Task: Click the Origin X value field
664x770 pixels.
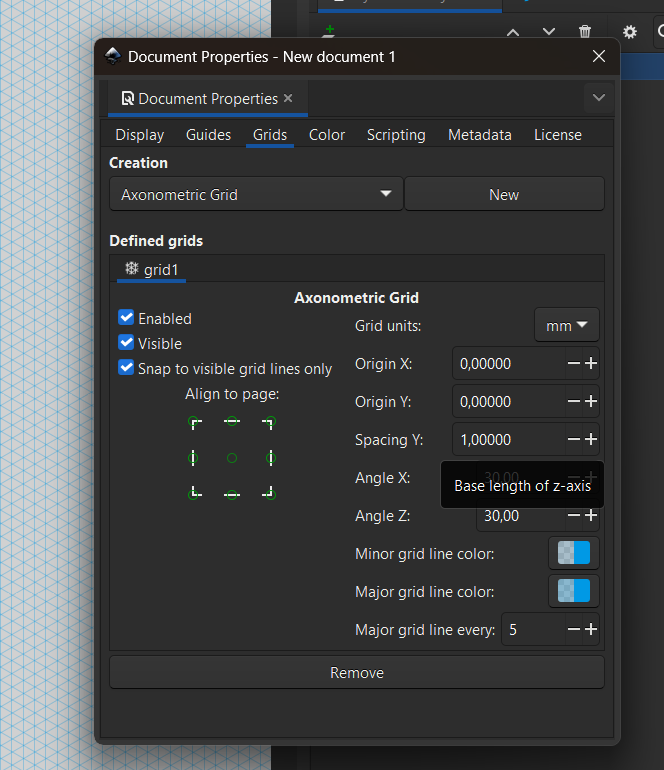Action: click(509, 363)
